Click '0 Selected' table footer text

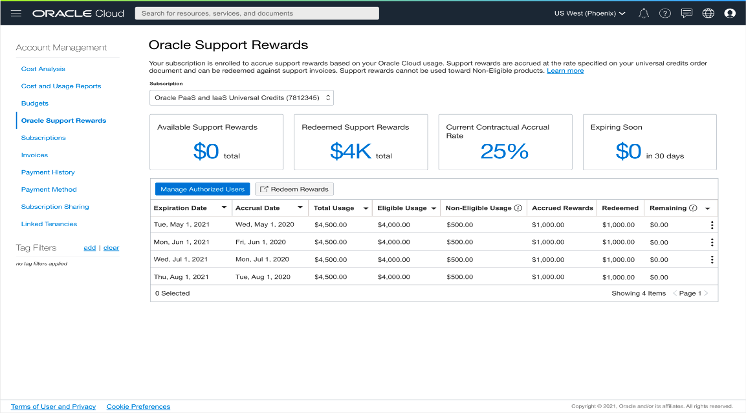172,293
